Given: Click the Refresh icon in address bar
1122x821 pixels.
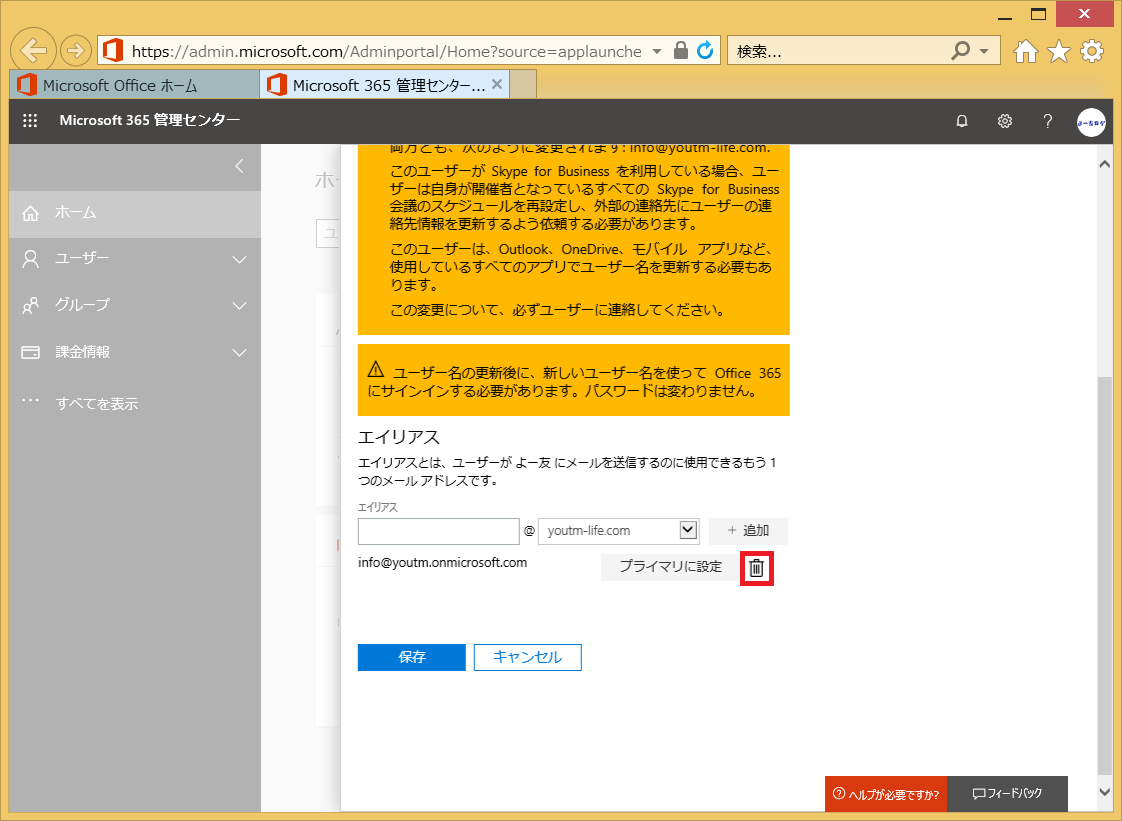Looking at the screenshot, I should [x=705, y=50].
